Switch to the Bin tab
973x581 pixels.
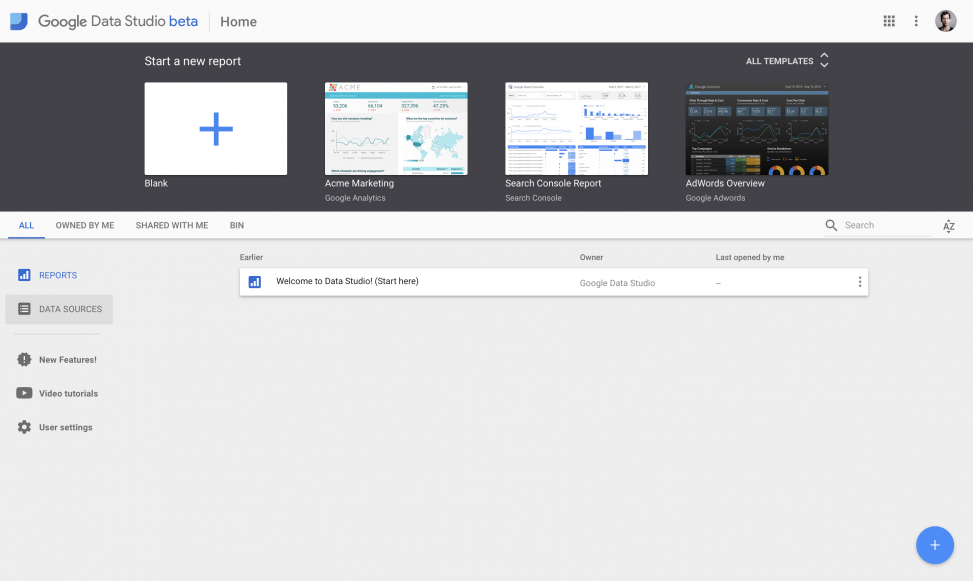tap(237, 225)
